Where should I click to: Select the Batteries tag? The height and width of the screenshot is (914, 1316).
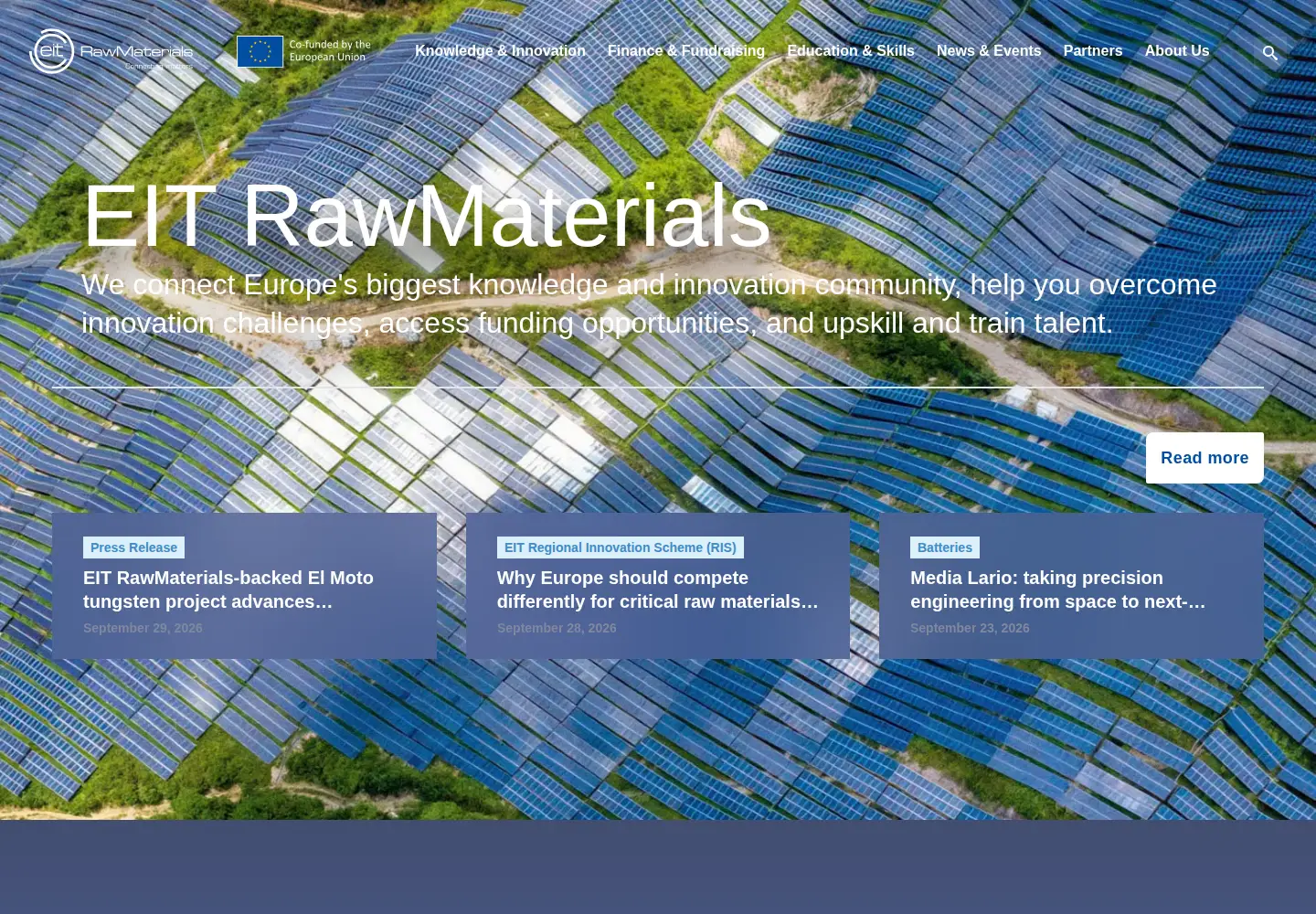pos(945,547)
